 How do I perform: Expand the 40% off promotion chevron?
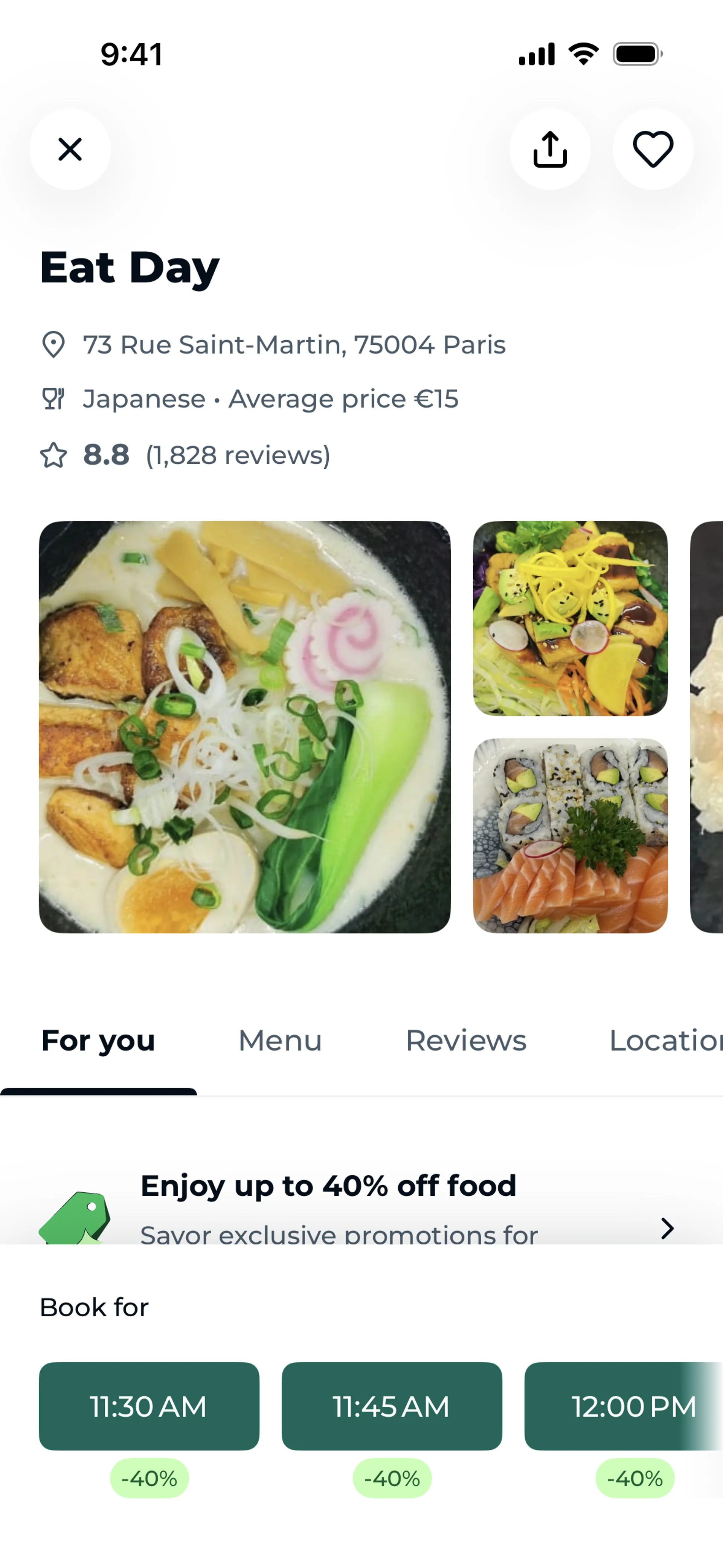click(x=668, y=1228)
